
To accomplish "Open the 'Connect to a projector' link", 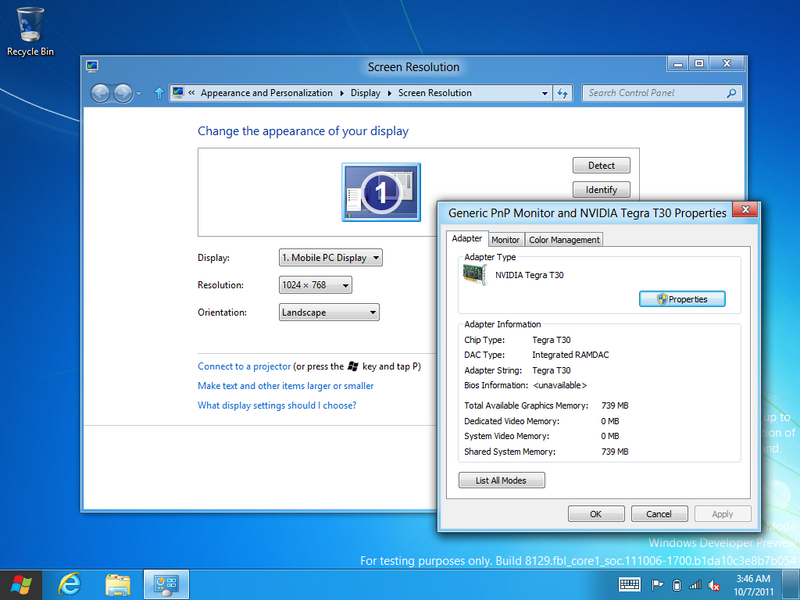I will click(244, 367).
